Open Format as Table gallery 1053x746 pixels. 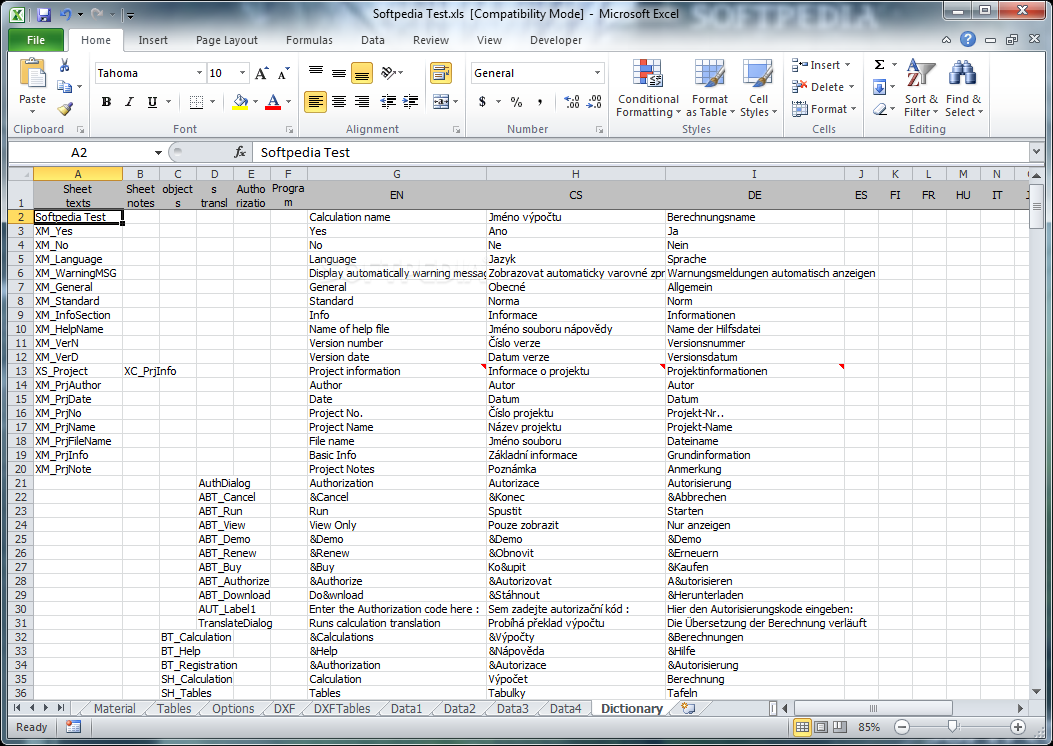coord(710,88)
